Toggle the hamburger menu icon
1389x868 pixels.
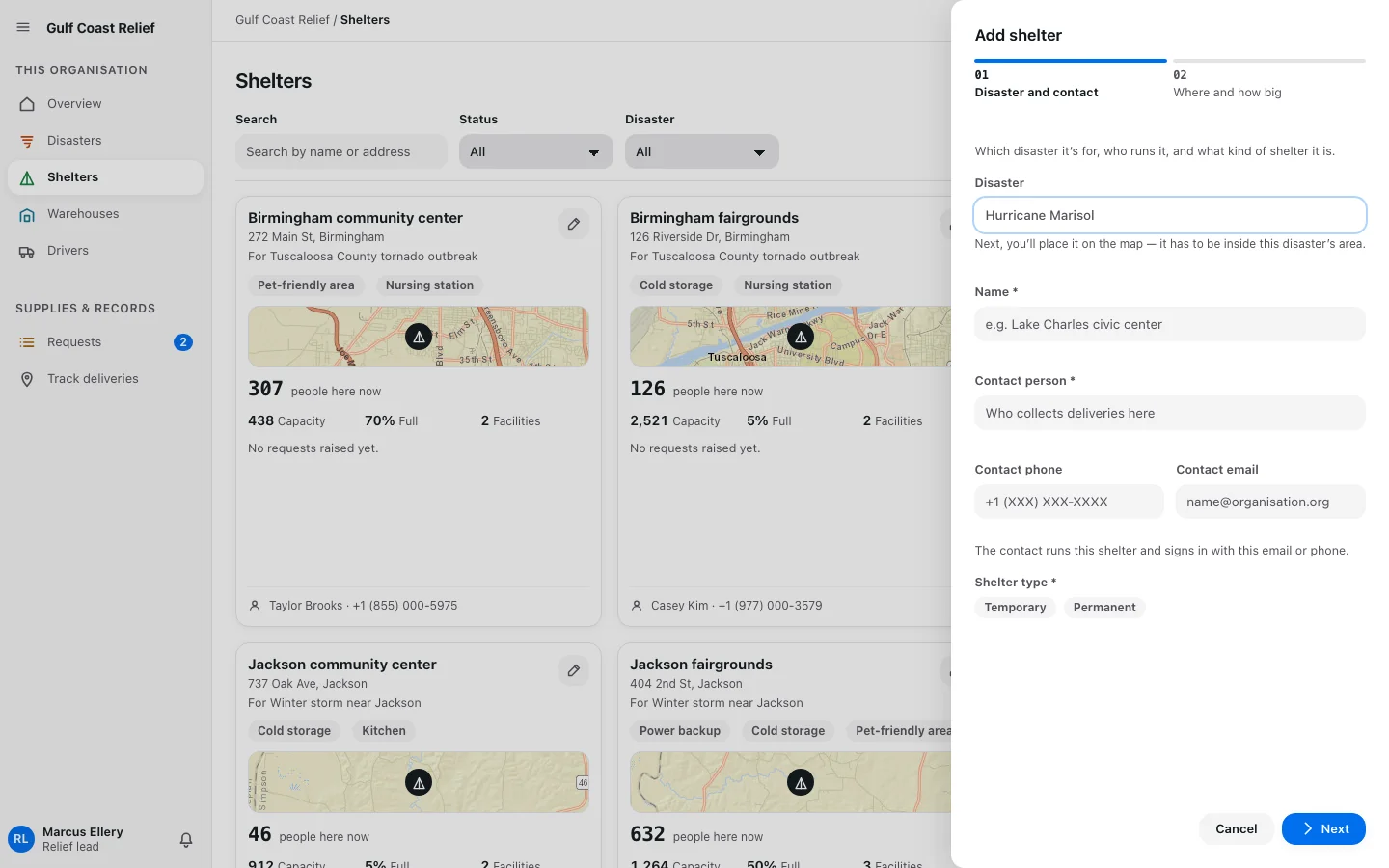point(23,28)
